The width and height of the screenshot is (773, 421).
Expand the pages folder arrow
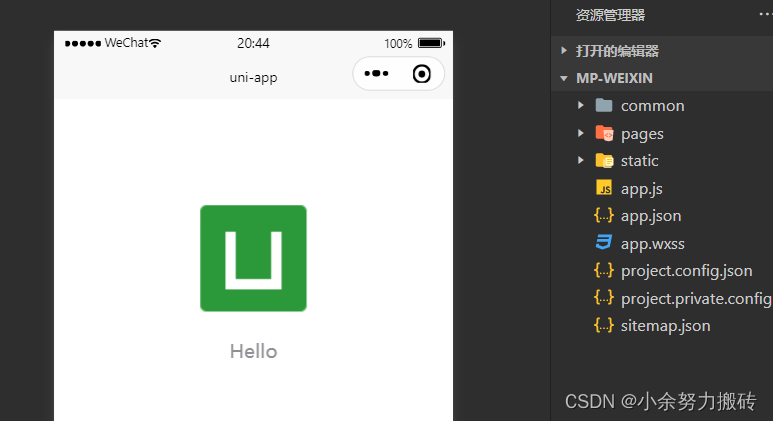pyautogui.click(x=581, y=133)
